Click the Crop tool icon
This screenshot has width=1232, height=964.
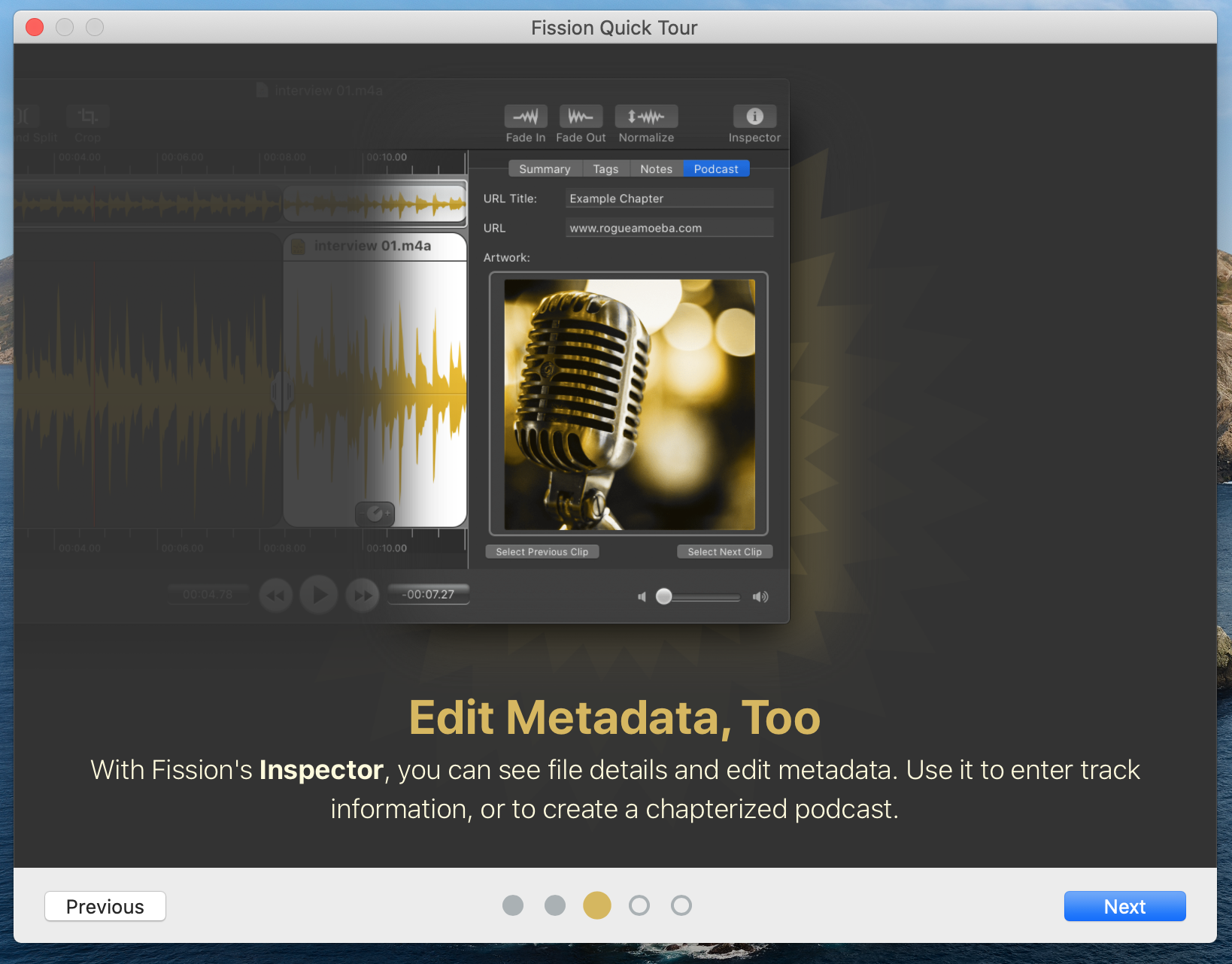point(88,117)
